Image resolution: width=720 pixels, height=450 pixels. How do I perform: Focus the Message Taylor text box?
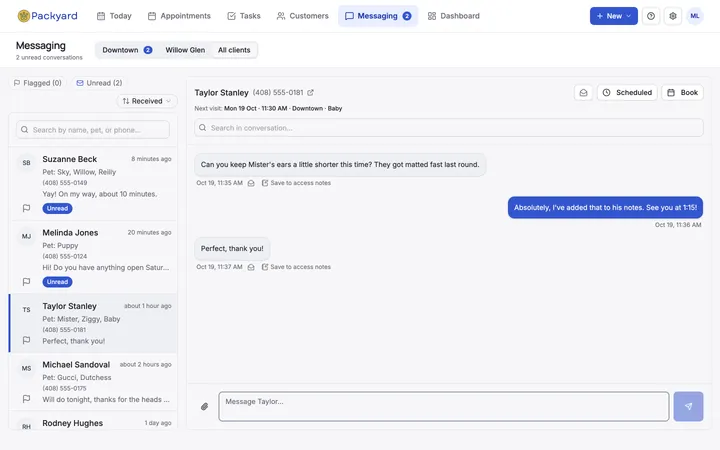point(444,406)
